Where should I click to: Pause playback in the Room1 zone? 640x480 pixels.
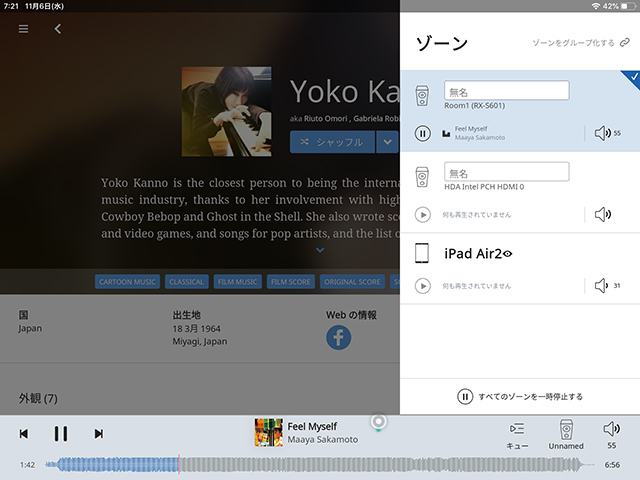(422, 133)
